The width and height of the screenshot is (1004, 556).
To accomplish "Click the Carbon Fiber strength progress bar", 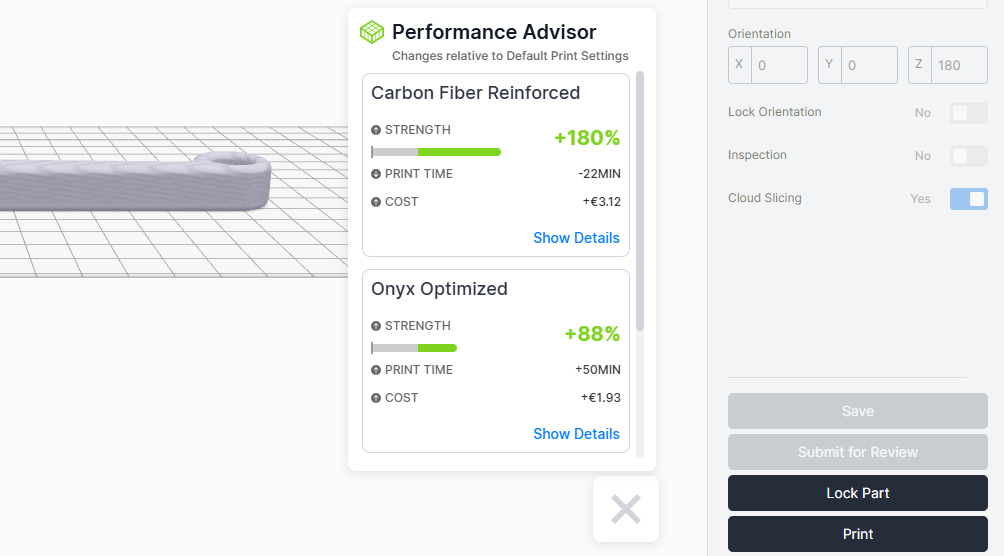I will tap(436, 152).
